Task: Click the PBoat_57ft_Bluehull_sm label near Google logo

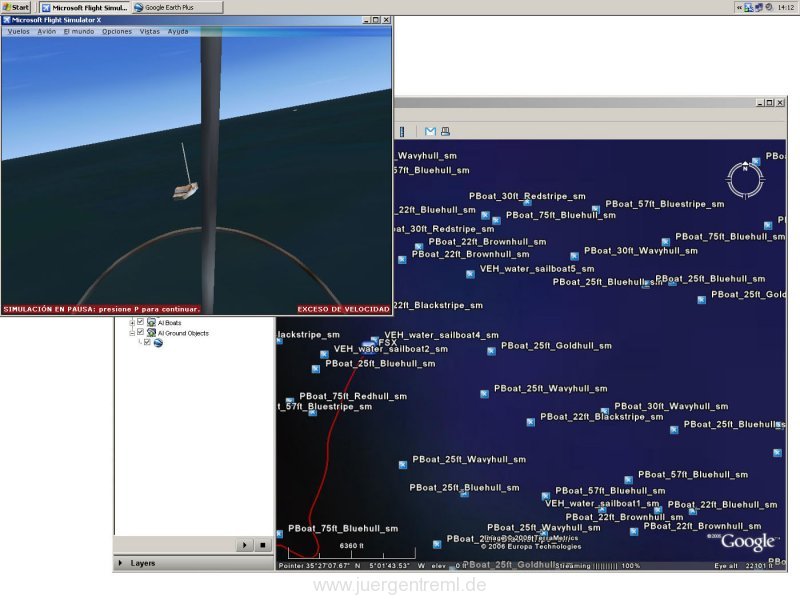Action: tap(693, 474)
